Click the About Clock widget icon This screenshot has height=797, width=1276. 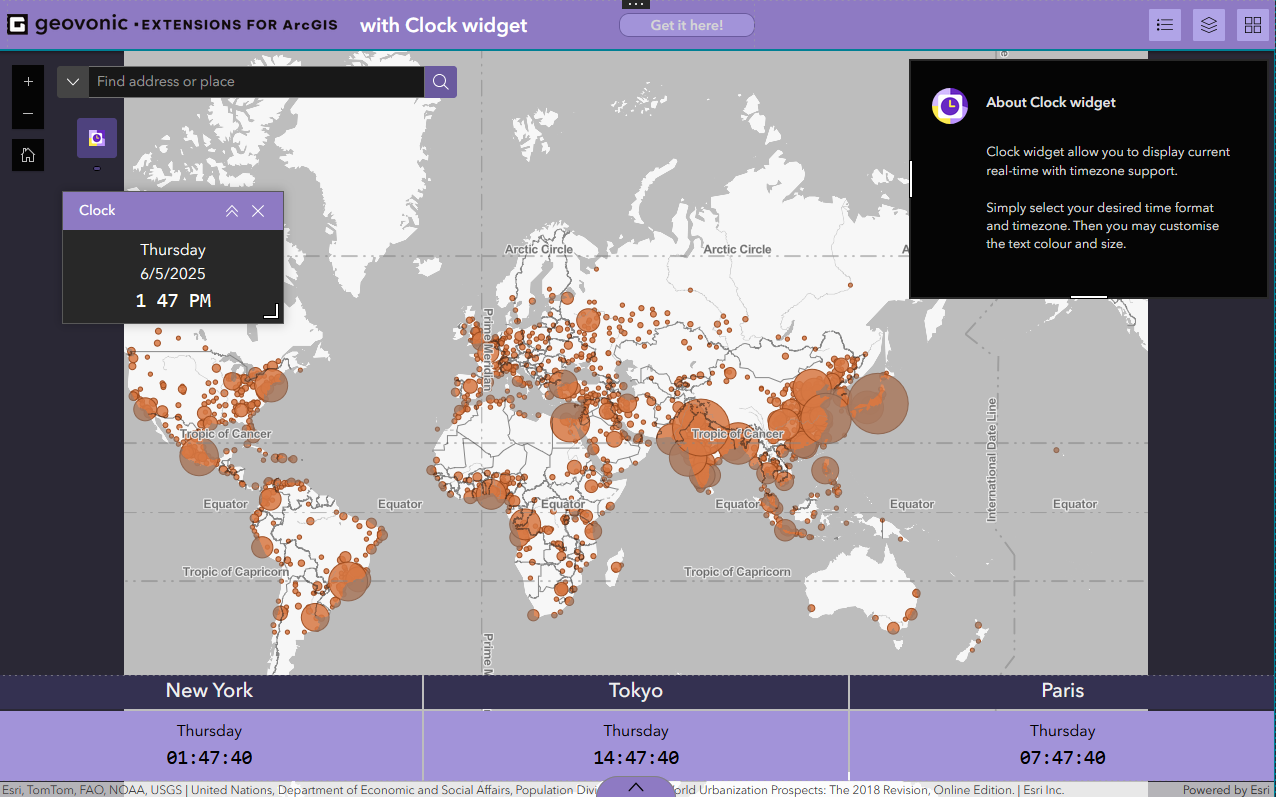(x=949, y=105)
